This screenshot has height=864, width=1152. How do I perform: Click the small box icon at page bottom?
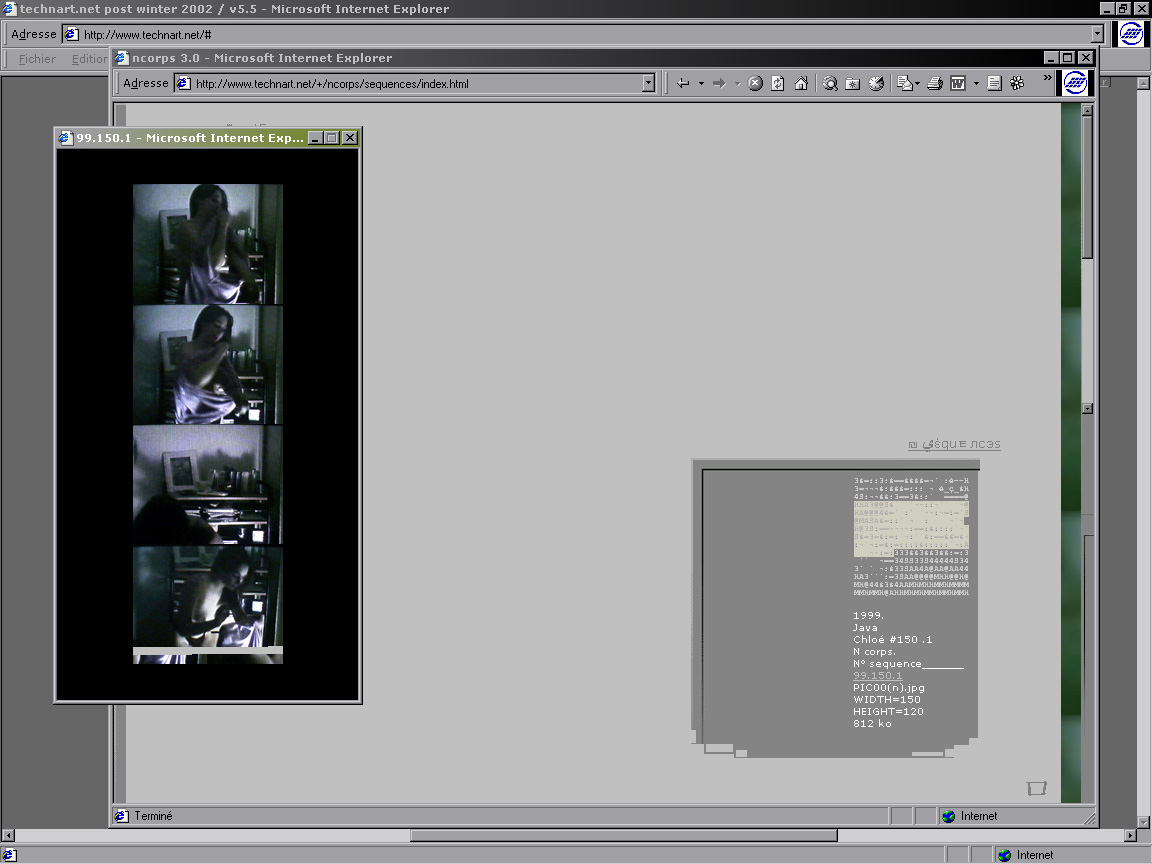[1036, 788]
